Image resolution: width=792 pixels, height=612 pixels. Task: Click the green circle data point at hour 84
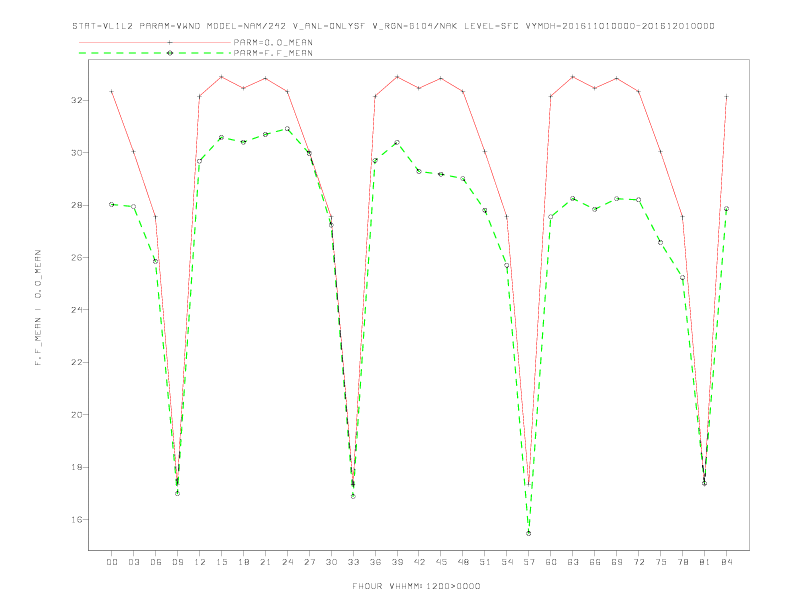coord(726,209)
